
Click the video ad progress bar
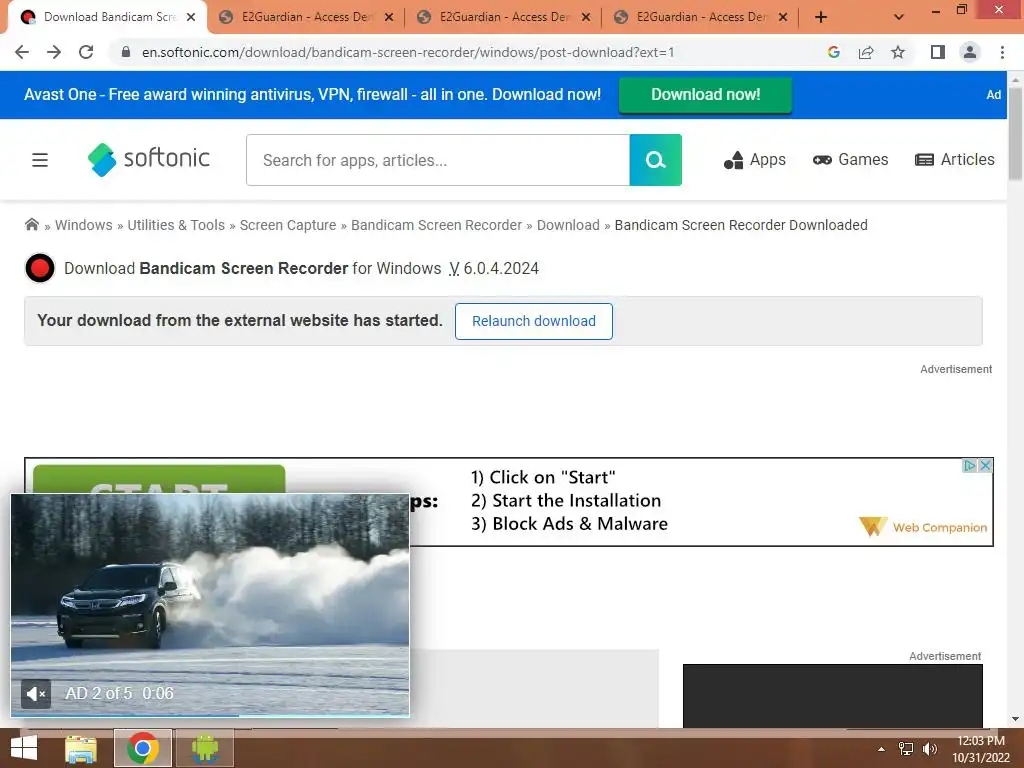point(210,715)
